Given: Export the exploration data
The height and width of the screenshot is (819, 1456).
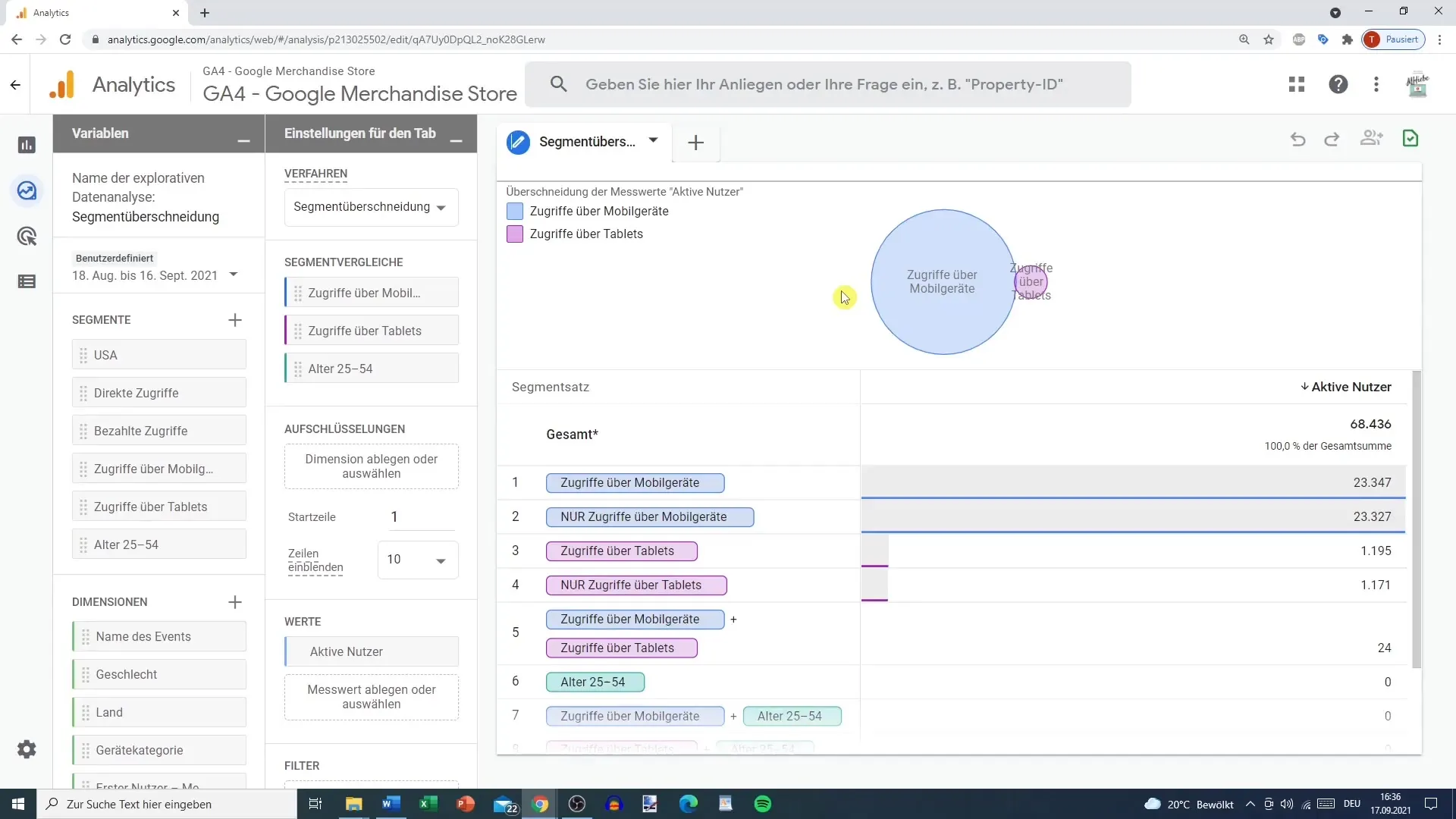Looking at the screenshot, I should pyautogui.click(x=1410, y=138).
